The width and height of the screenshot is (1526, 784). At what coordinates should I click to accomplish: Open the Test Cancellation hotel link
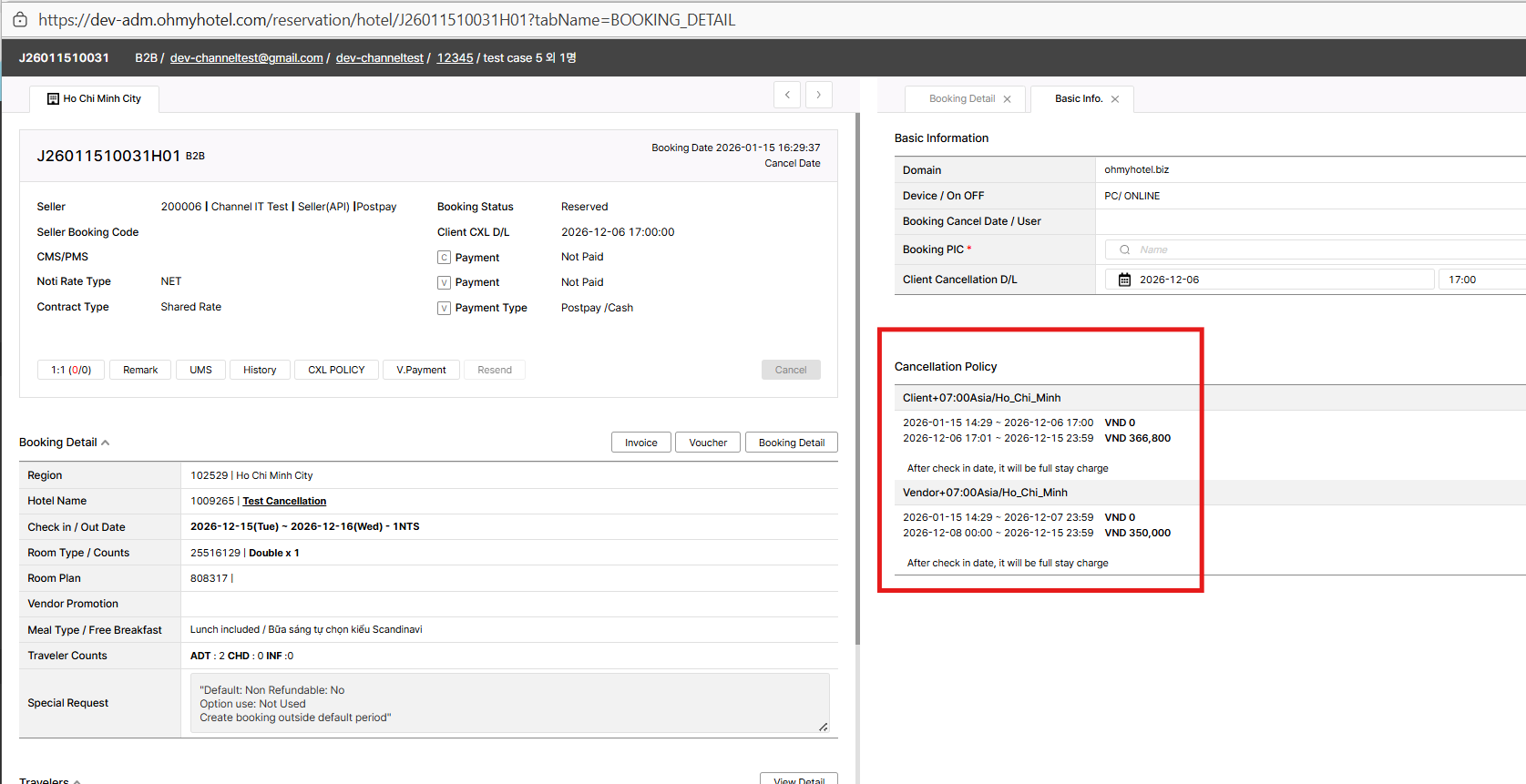point(284,501)
